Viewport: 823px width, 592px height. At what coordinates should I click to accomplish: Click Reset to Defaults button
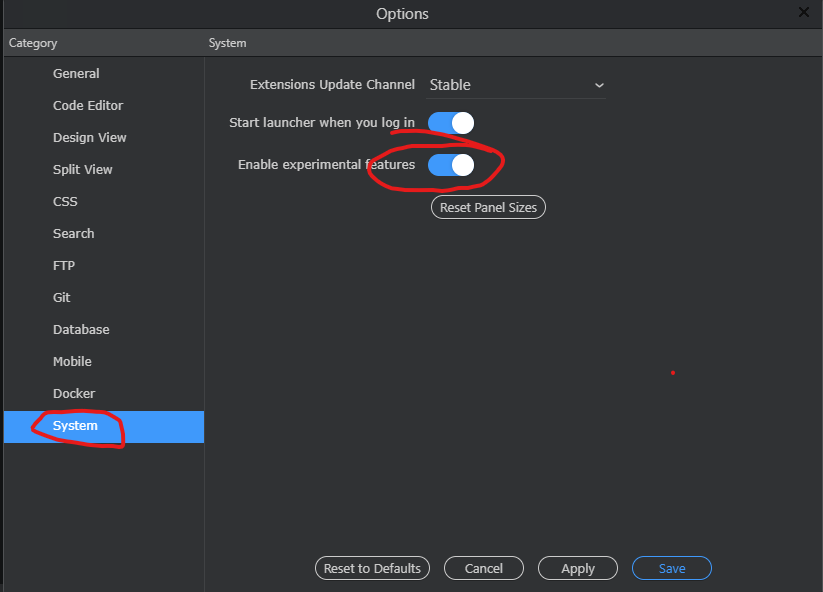[372, 568]
